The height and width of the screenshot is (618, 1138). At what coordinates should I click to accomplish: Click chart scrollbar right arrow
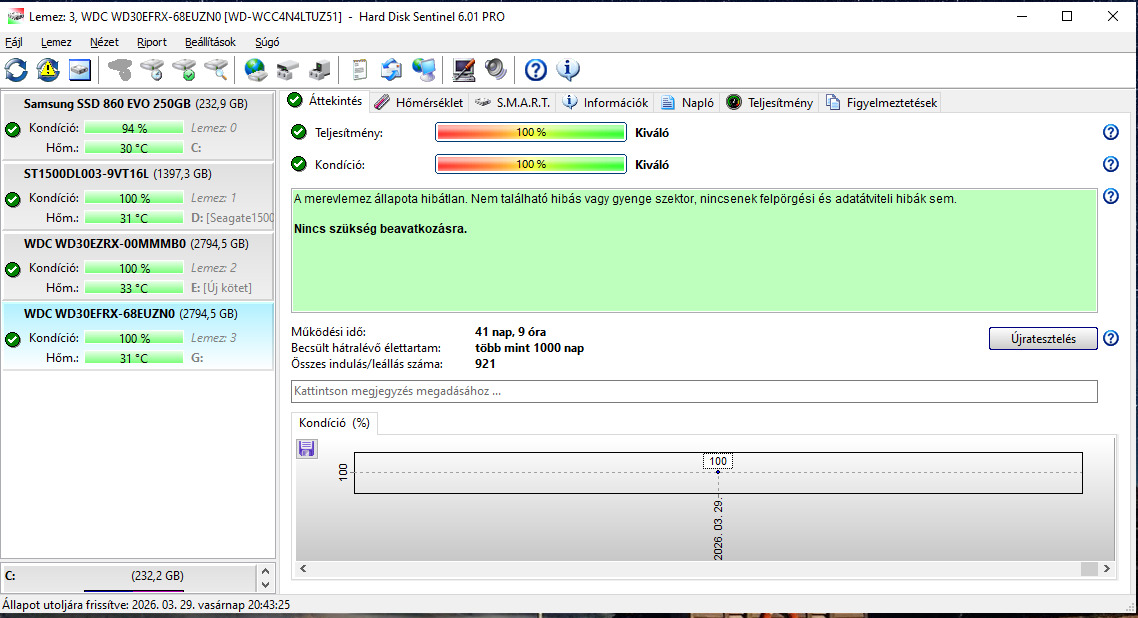tap(1107, 569)
